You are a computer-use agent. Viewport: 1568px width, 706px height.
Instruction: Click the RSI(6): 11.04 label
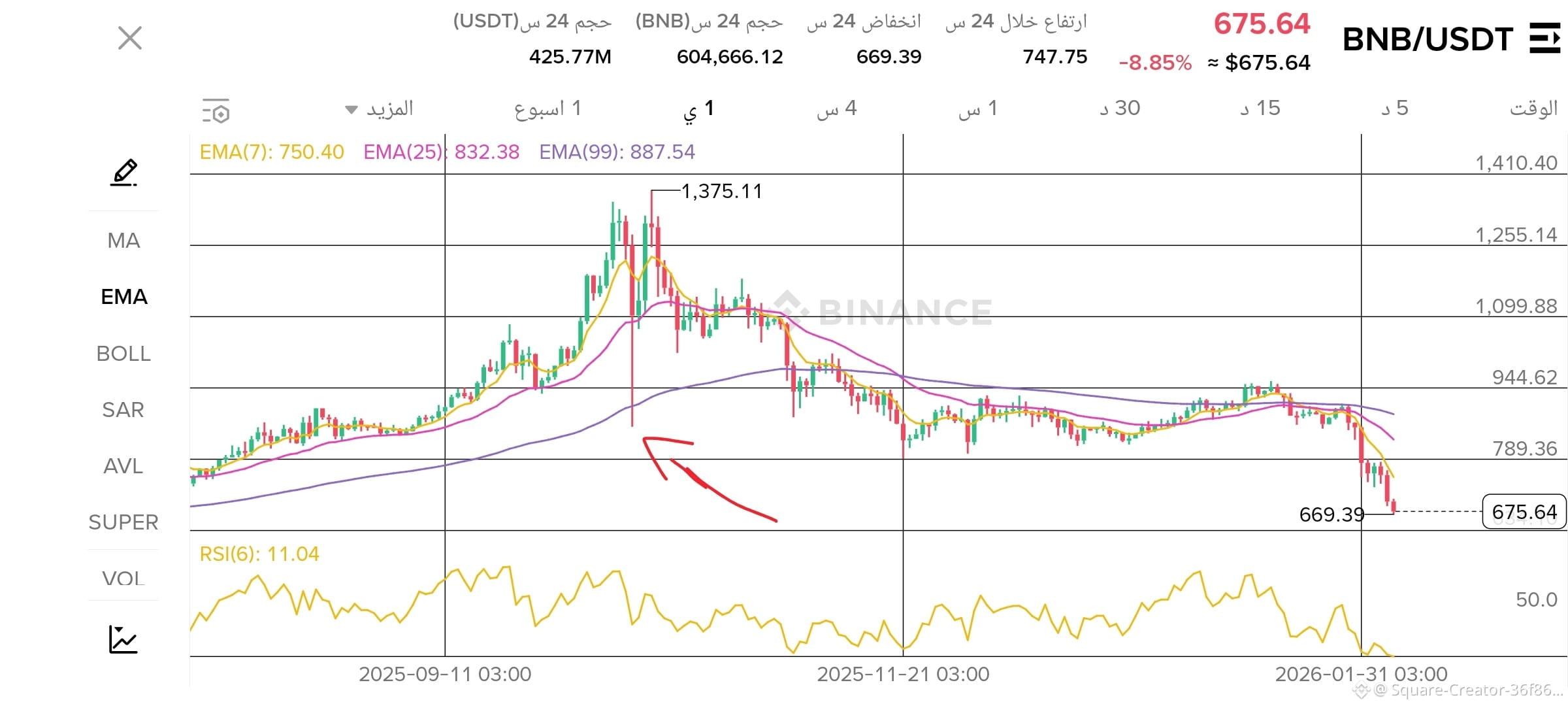point(259,554)
